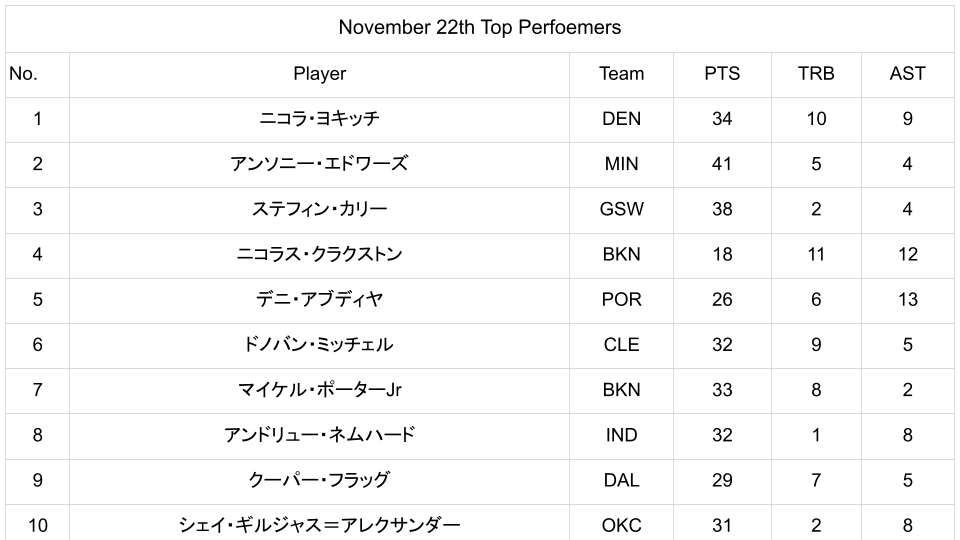Click the 'No.' column header
This screenshot has height=540, width=960.
(23, 74)
